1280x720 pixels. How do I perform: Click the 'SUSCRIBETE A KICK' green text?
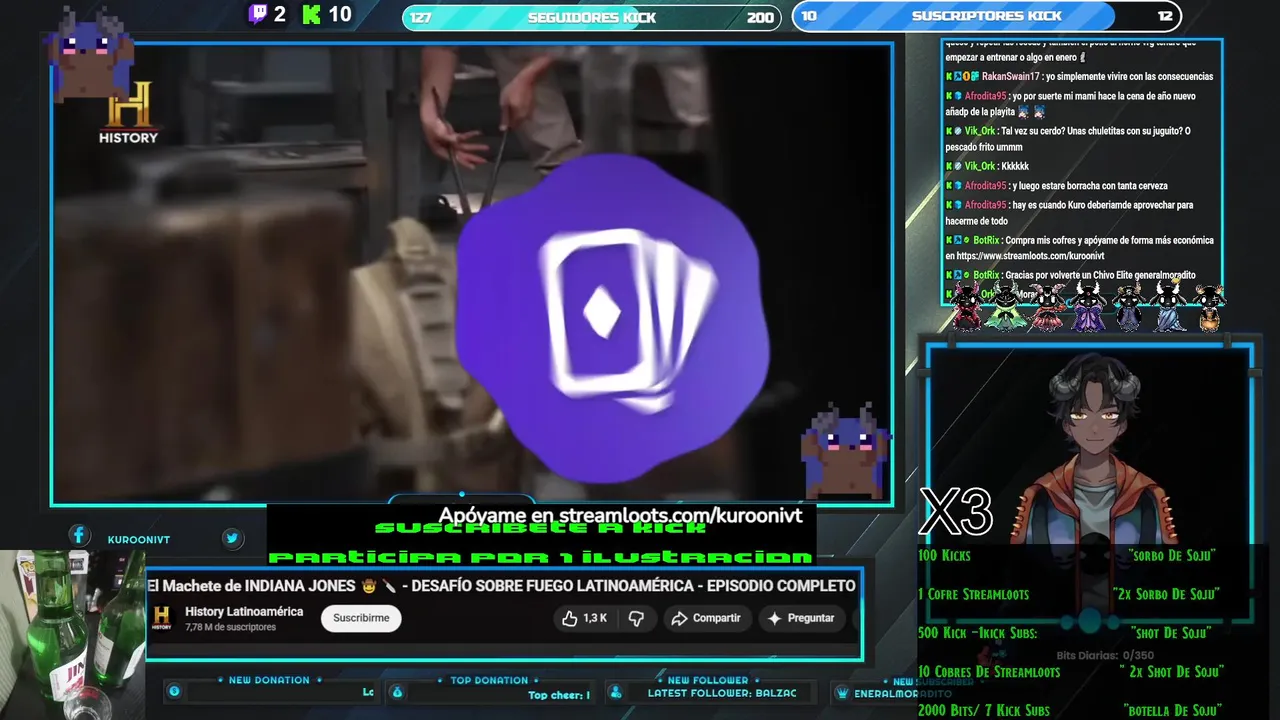[x=540, y=528]
